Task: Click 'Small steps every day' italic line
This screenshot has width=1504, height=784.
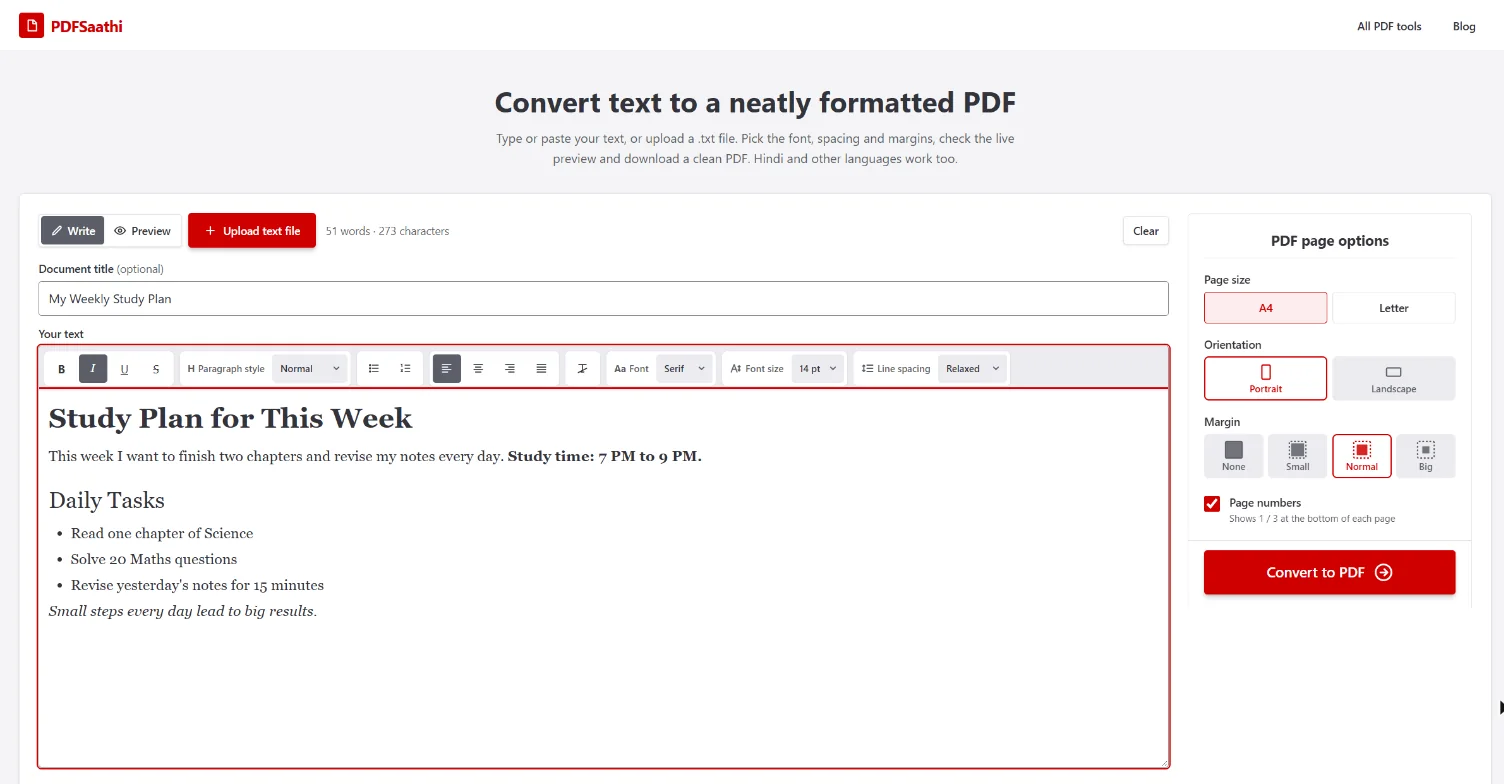Action: tap(183, 611)
